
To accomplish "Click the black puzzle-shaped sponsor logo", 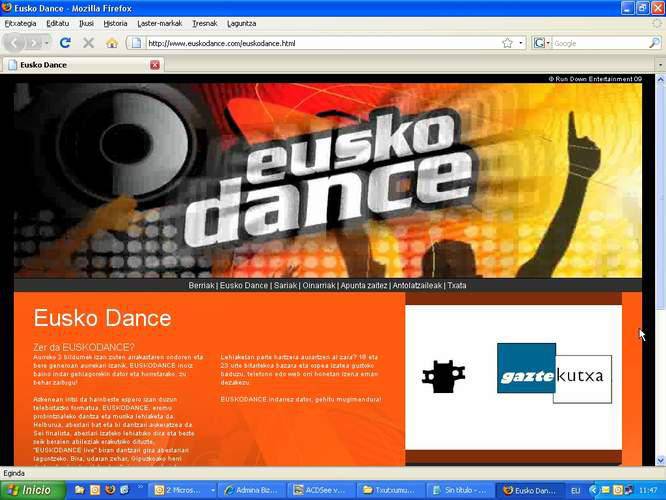I will coord(443,376).
